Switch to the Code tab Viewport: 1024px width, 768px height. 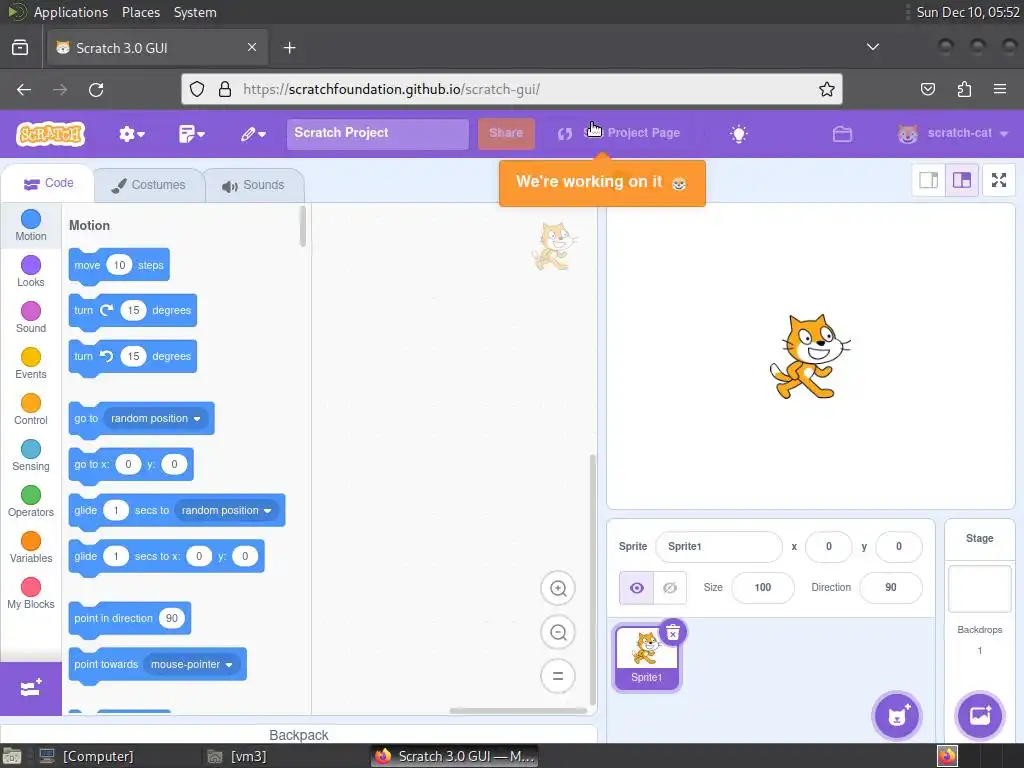click(x=48, y=184)
